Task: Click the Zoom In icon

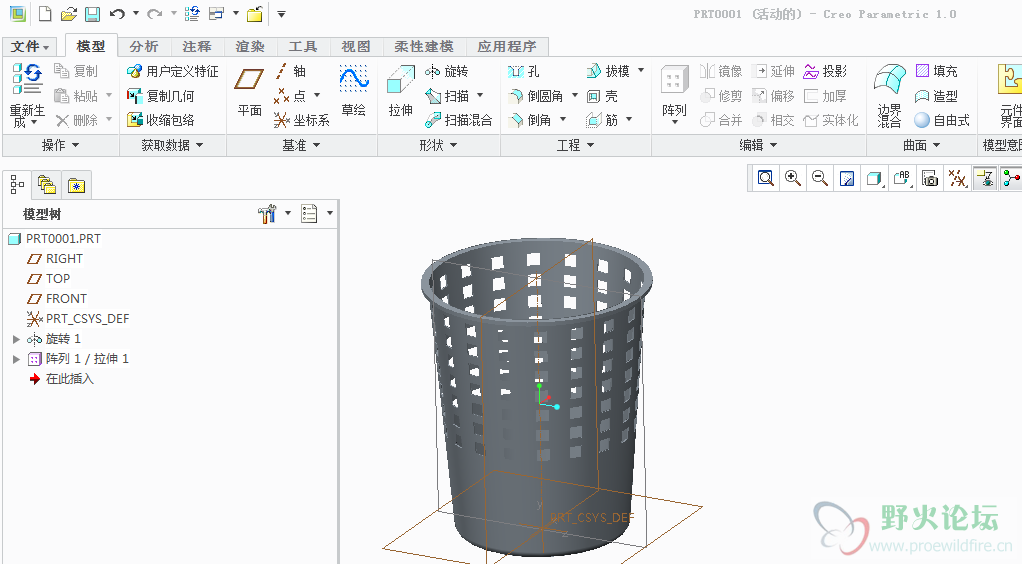Action: point(793,177)
